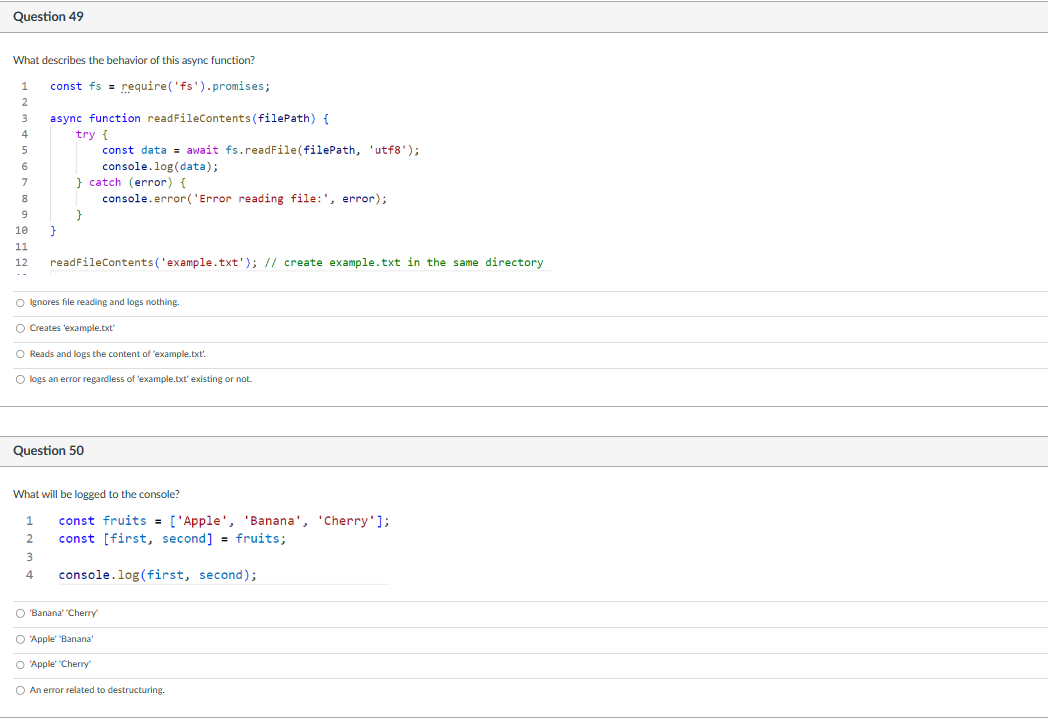Click 'What describes the behavior of this async function?'
The image size is (1048, 728).
coord(134,60)
